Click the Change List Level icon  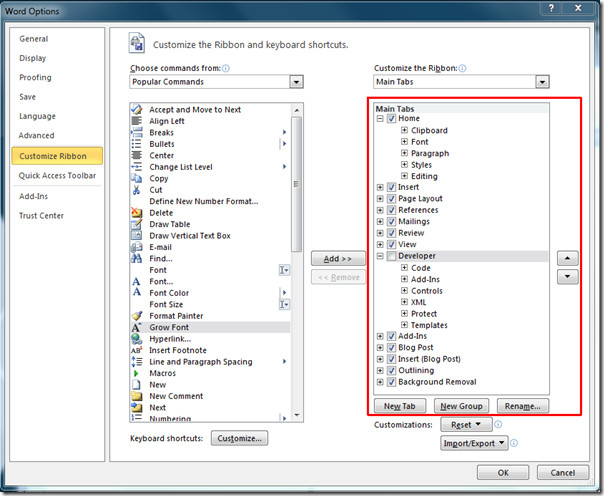click(x=136, y=167)
